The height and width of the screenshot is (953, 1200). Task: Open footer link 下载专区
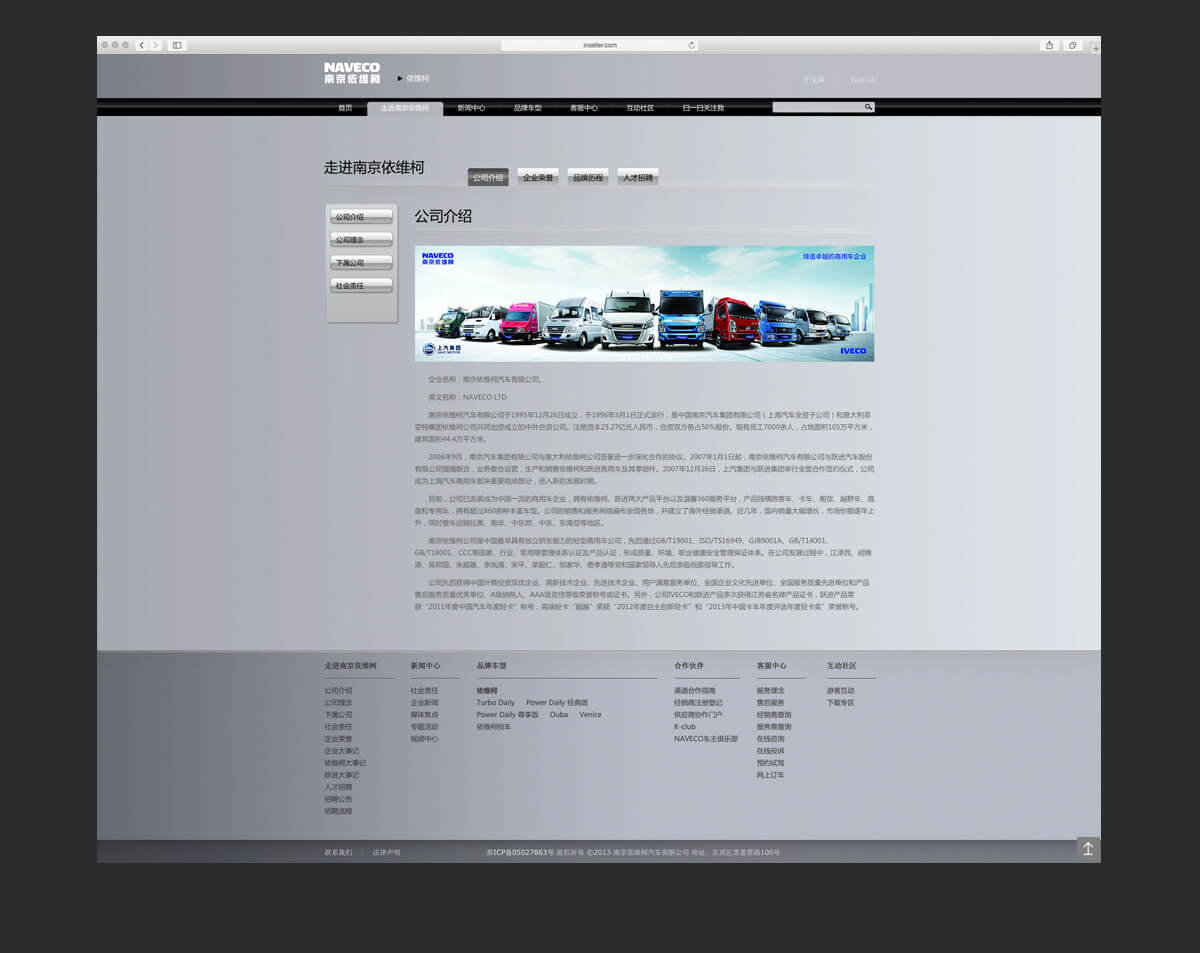[841, 703]
